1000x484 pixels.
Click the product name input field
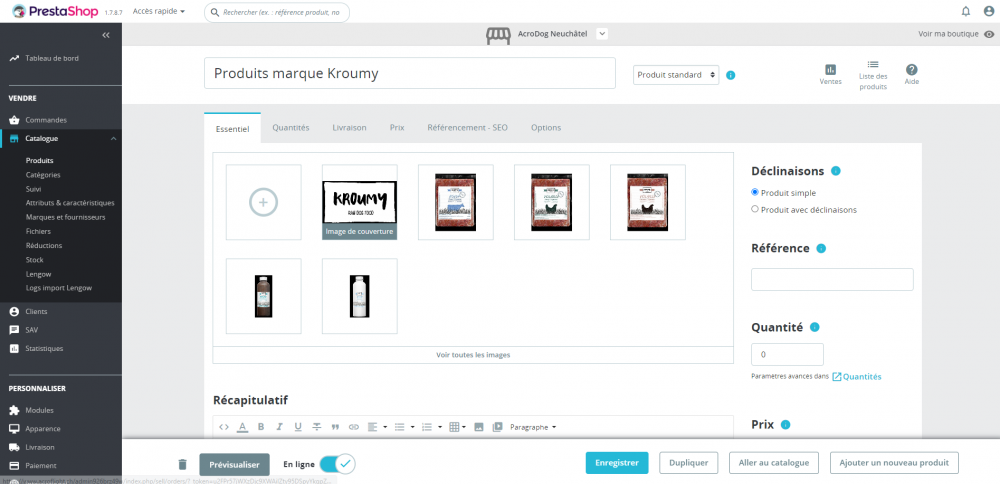(409, 73)
